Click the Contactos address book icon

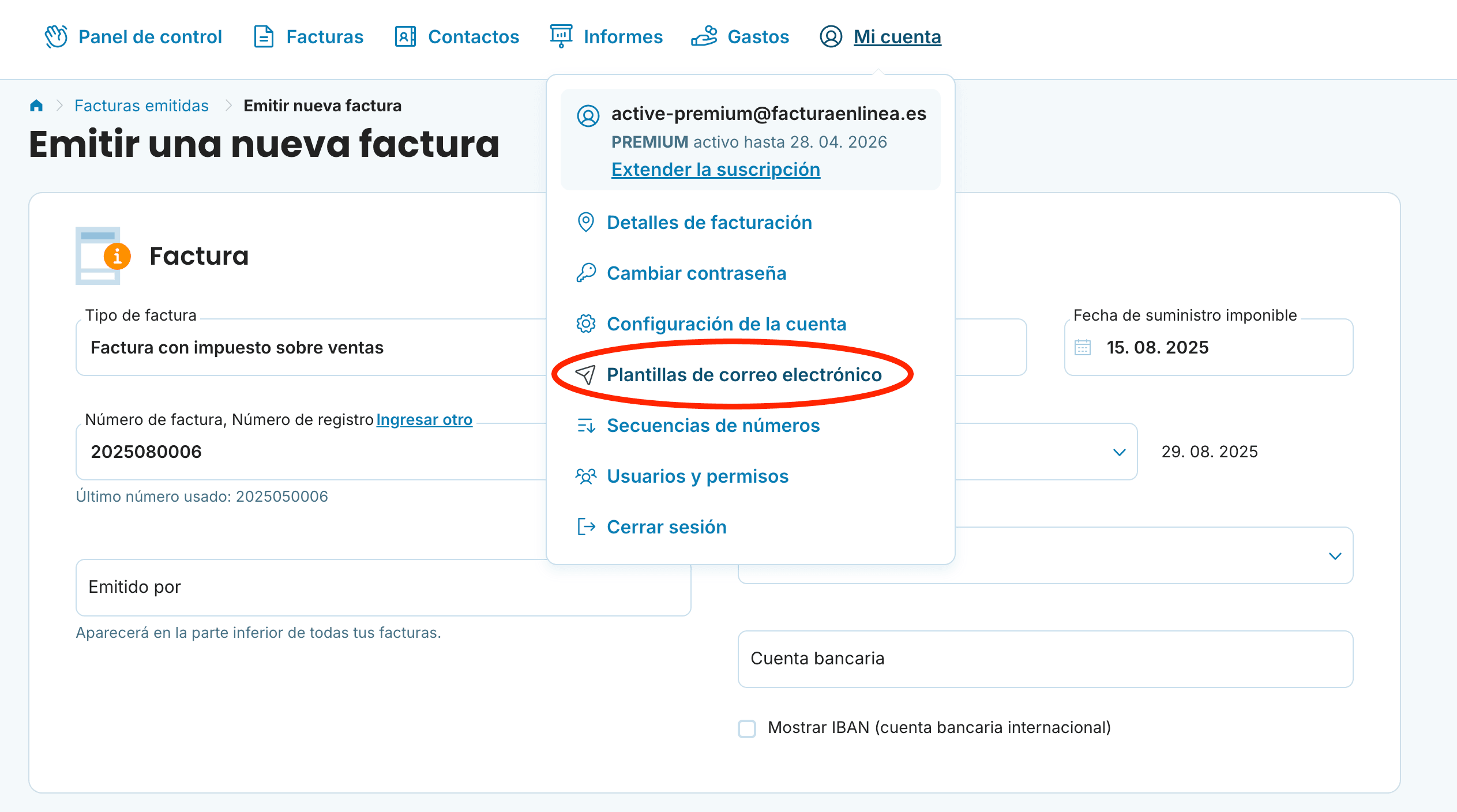click(x=405, y=36)
